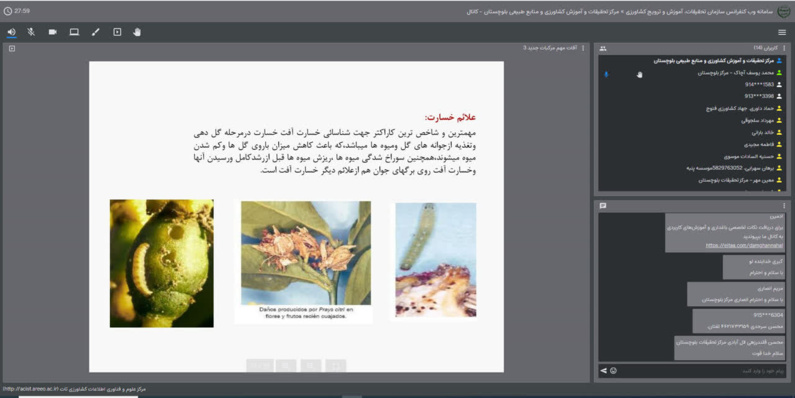This screenshot has height=398, width=795.
Task: Click the slide title آفات مهم مرکبات جدید 3
Action: [x=550, y=48]
